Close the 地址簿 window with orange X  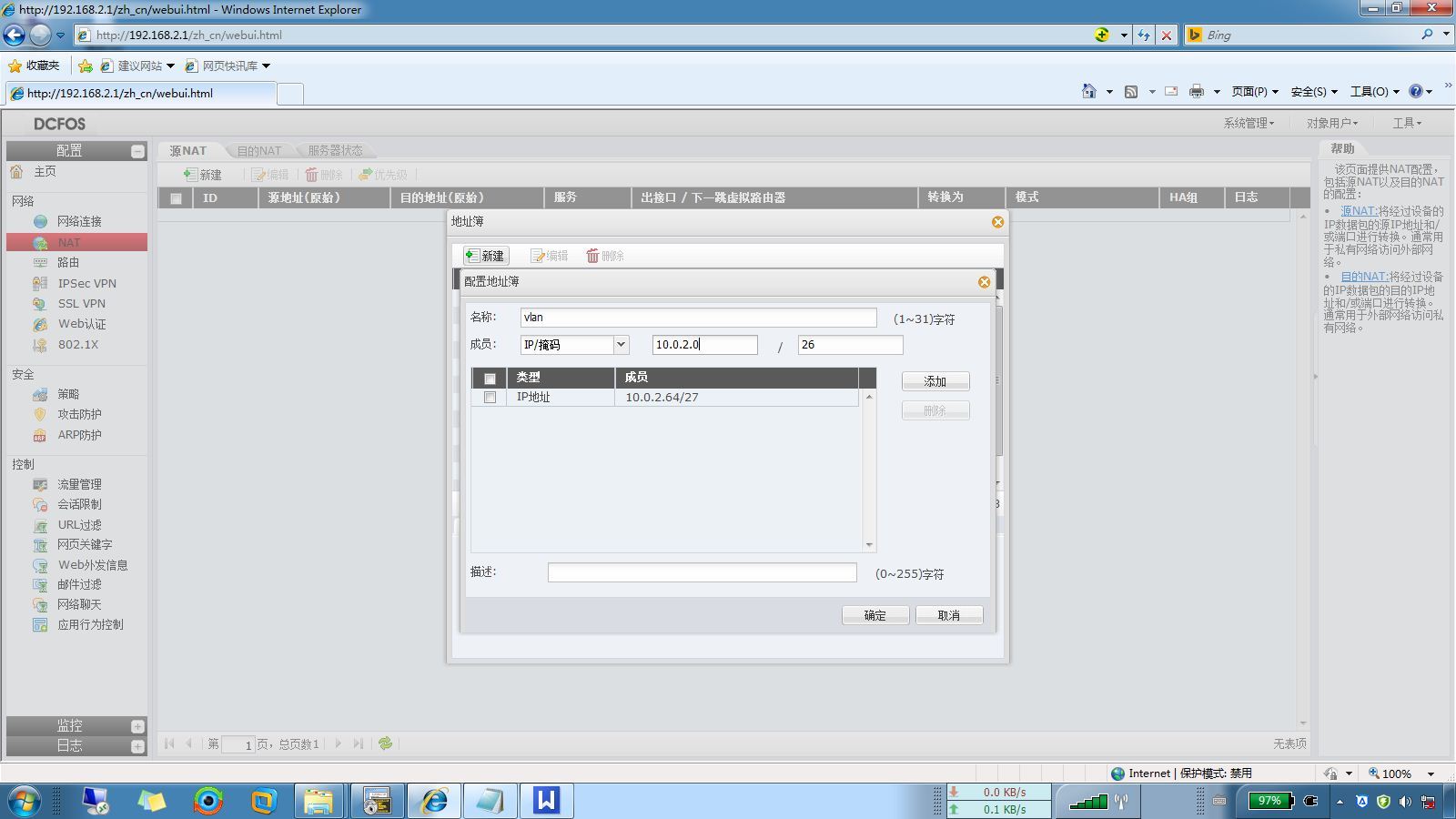pyautogui.click(x=997, y=222)
